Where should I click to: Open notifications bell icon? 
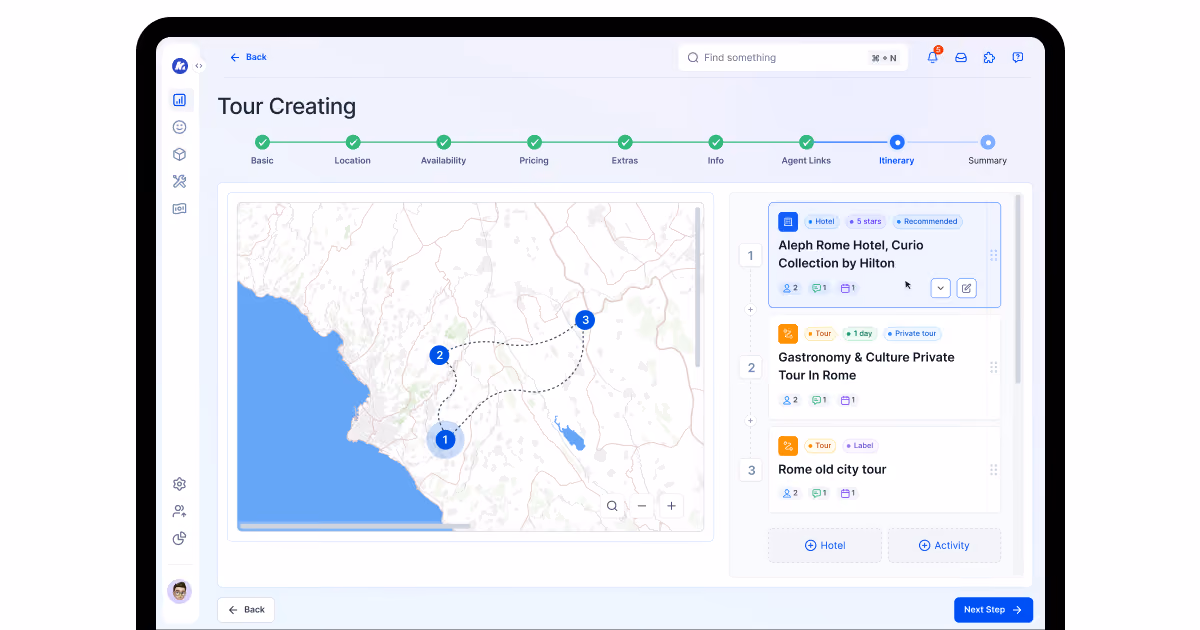[x=933, y=57]
